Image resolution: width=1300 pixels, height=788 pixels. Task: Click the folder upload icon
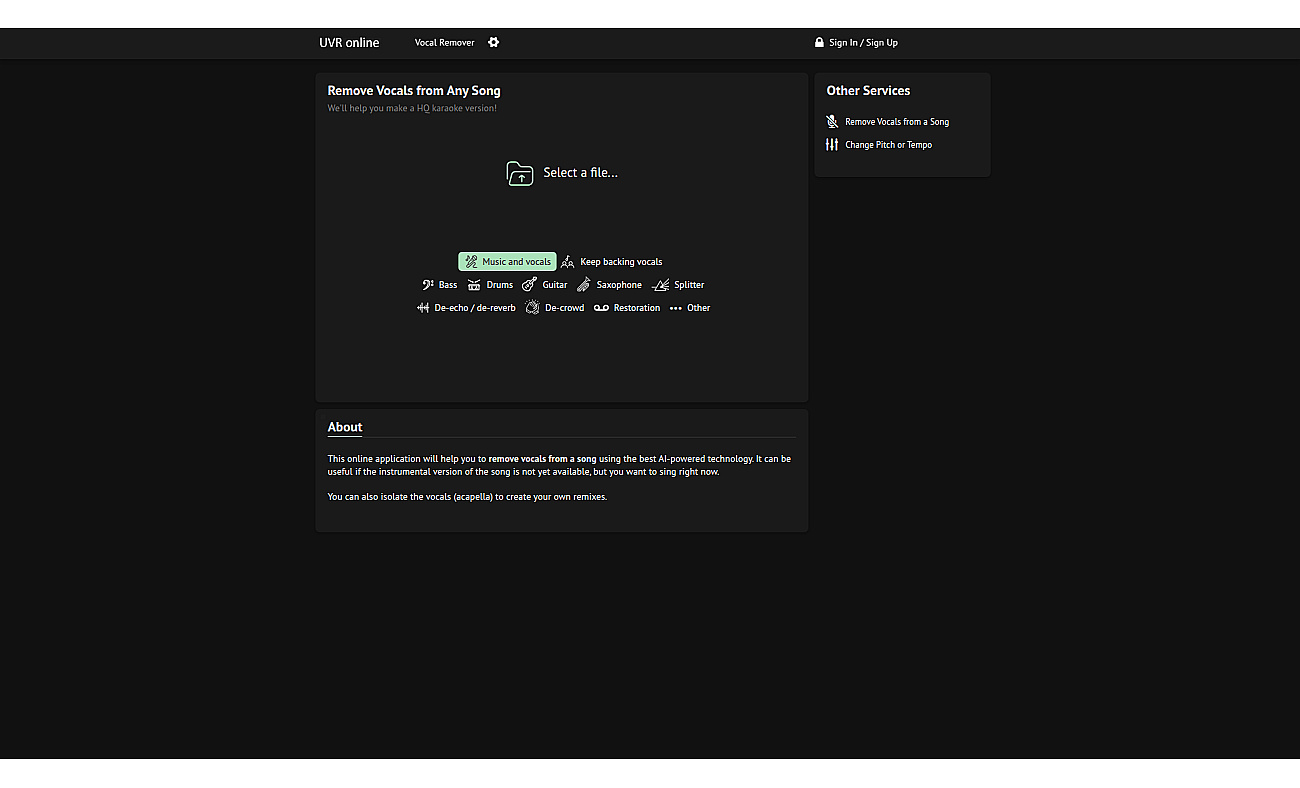520,173
